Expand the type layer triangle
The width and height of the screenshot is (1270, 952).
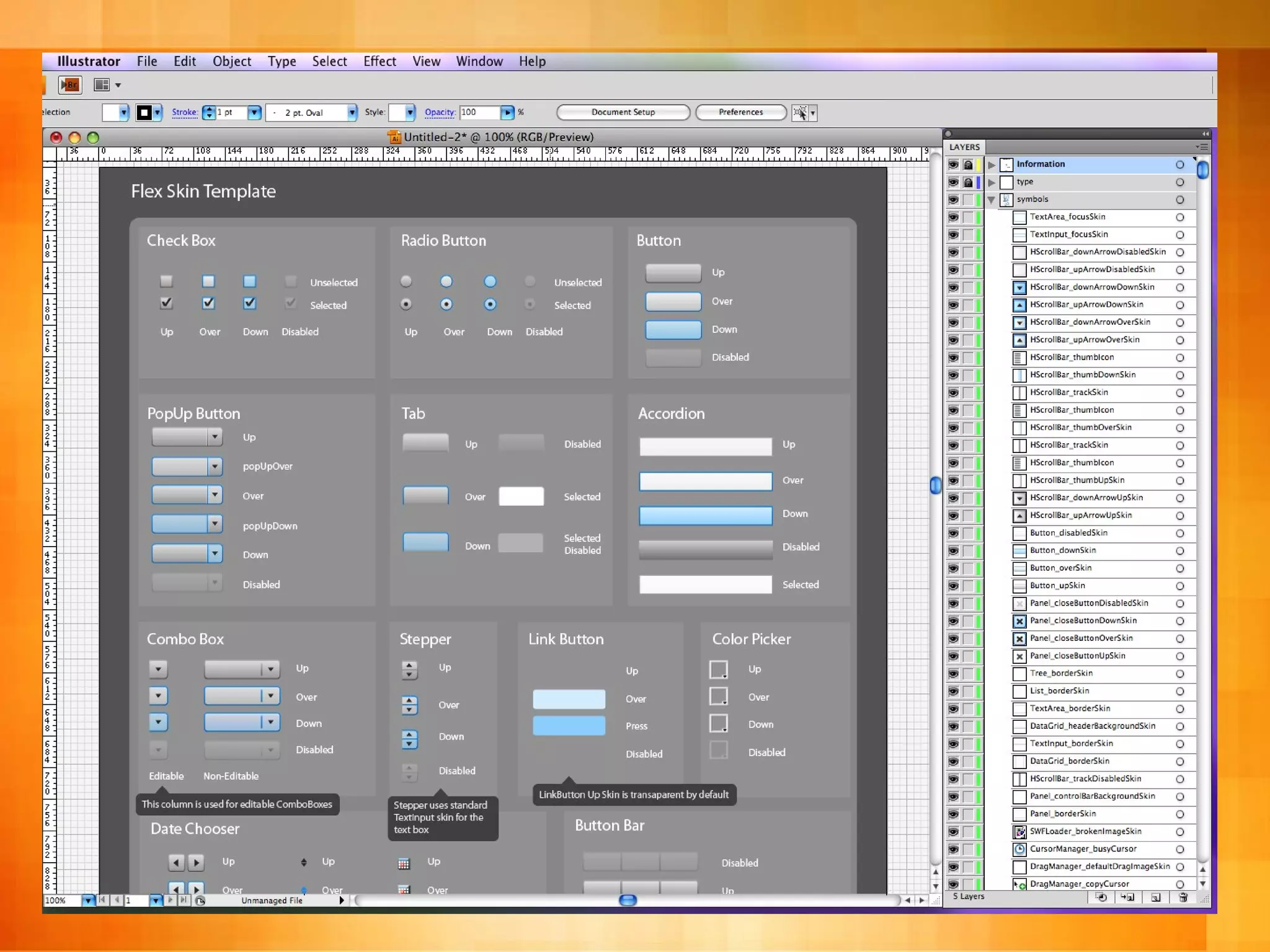[992, 182]
